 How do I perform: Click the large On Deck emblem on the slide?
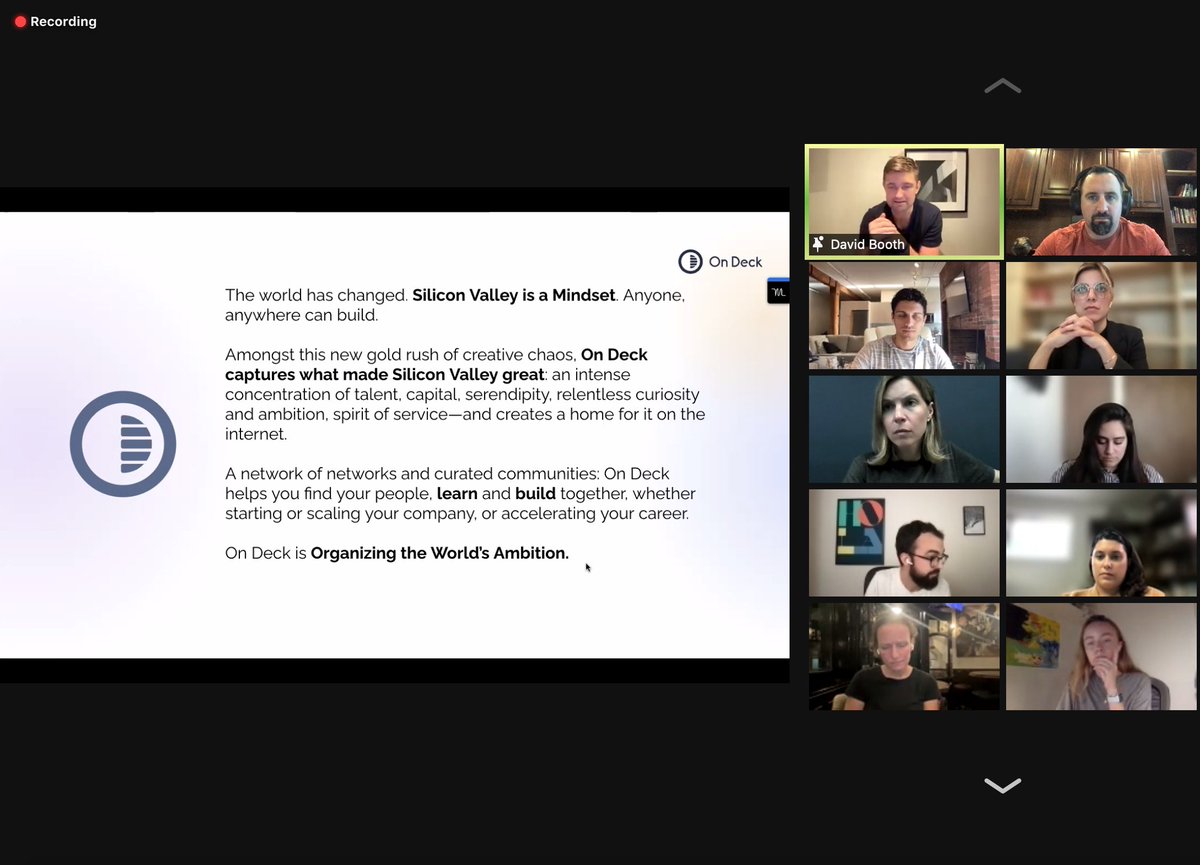point(123,444)
